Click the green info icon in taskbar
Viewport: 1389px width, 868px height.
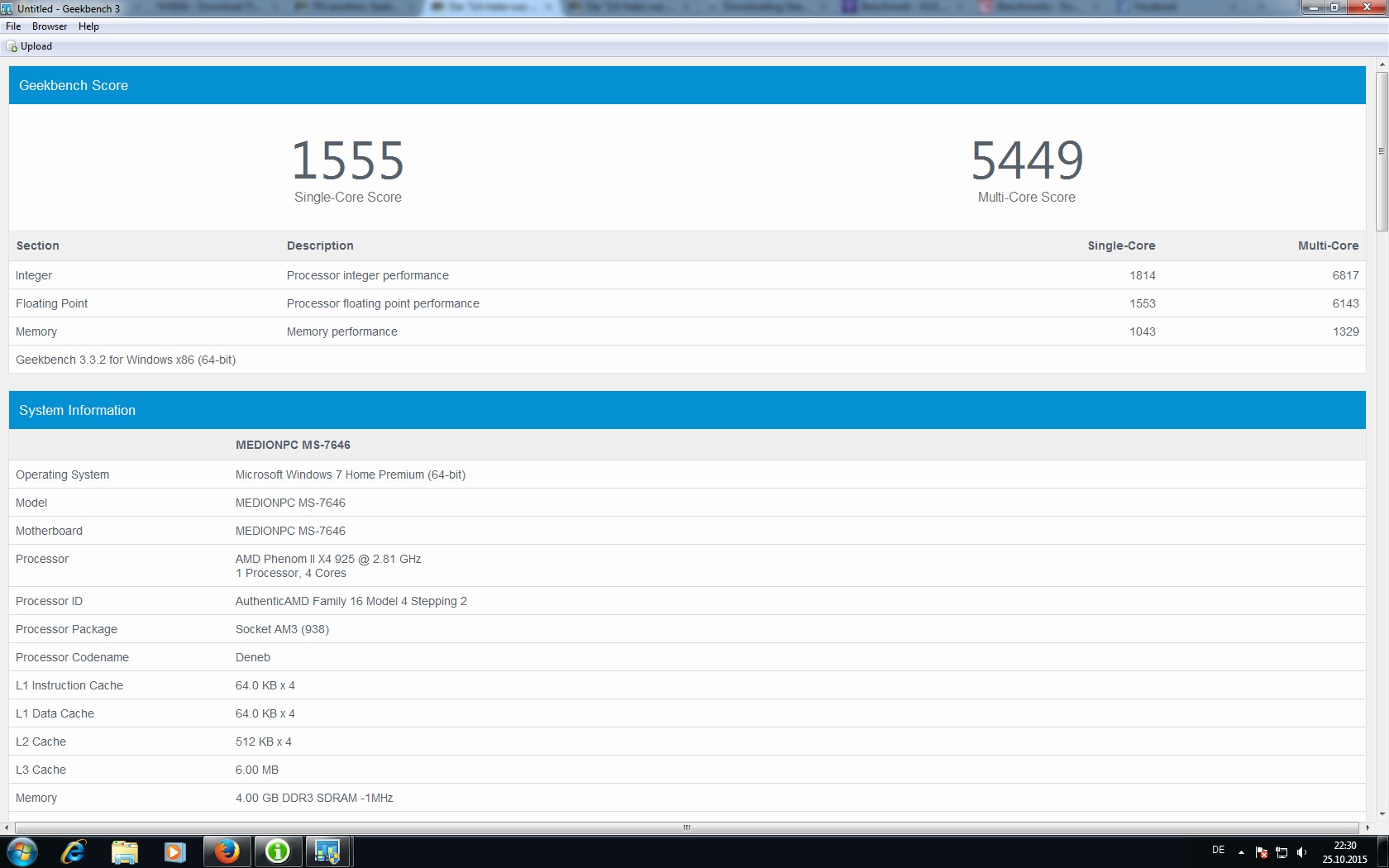pyautogui.click(x=278, y=851)
